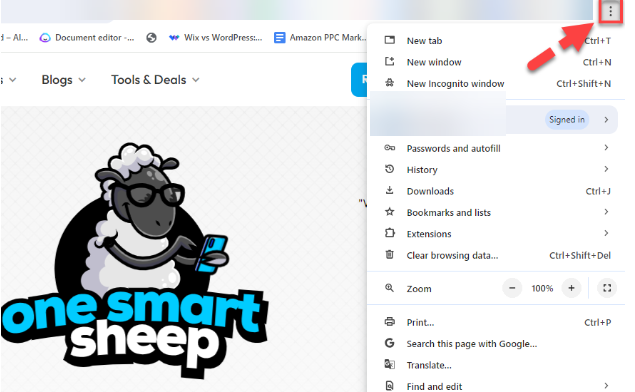Click the Ctrl+Shift+N shortcut text

[x=584, y=84]
